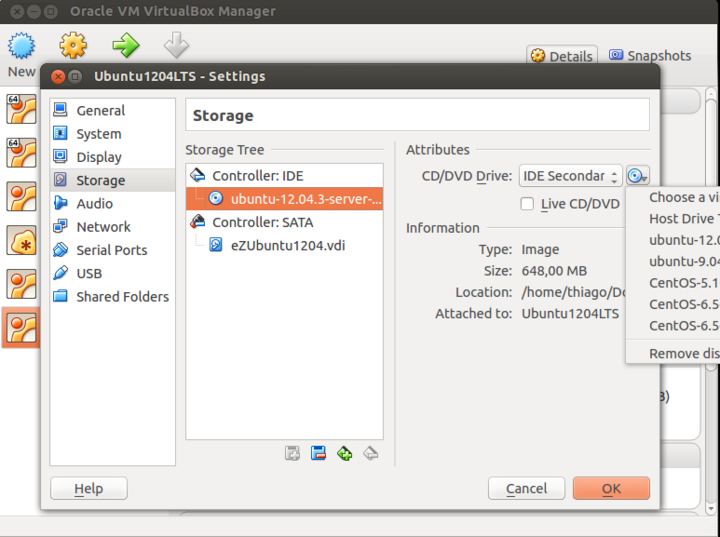Viewport: 720px width, 537px height.
Task: Select the asterisk-icon VM in Manager list
Action: click(x=21, y=240)
